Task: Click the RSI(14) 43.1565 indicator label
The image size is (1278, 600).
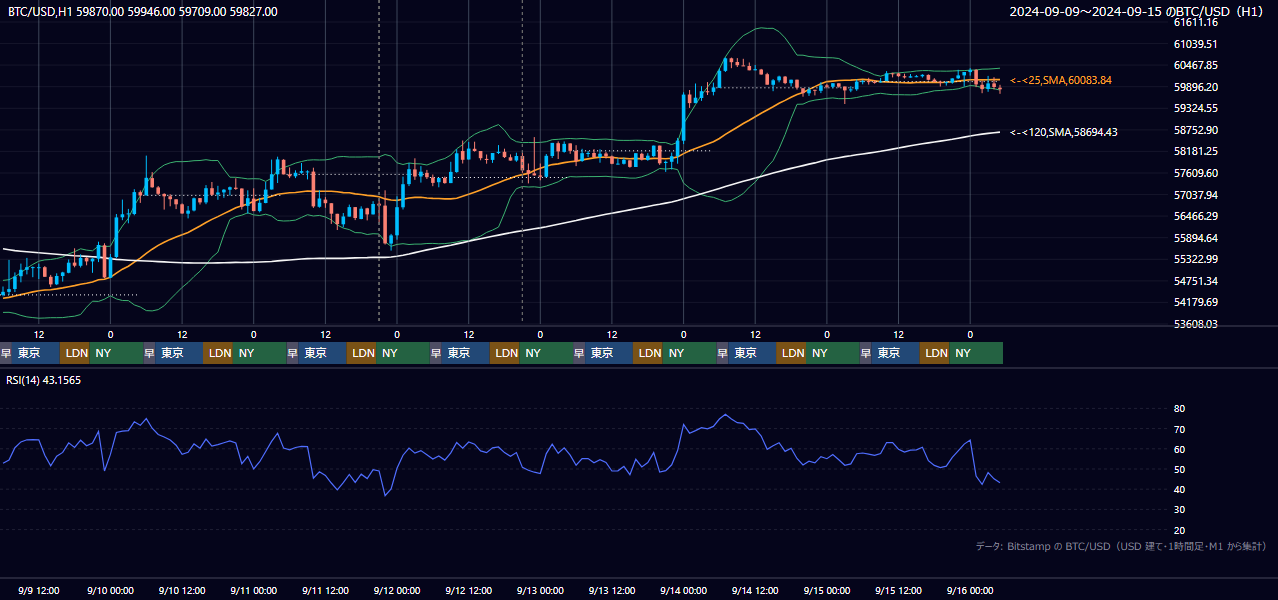Action: coord(44,380)
